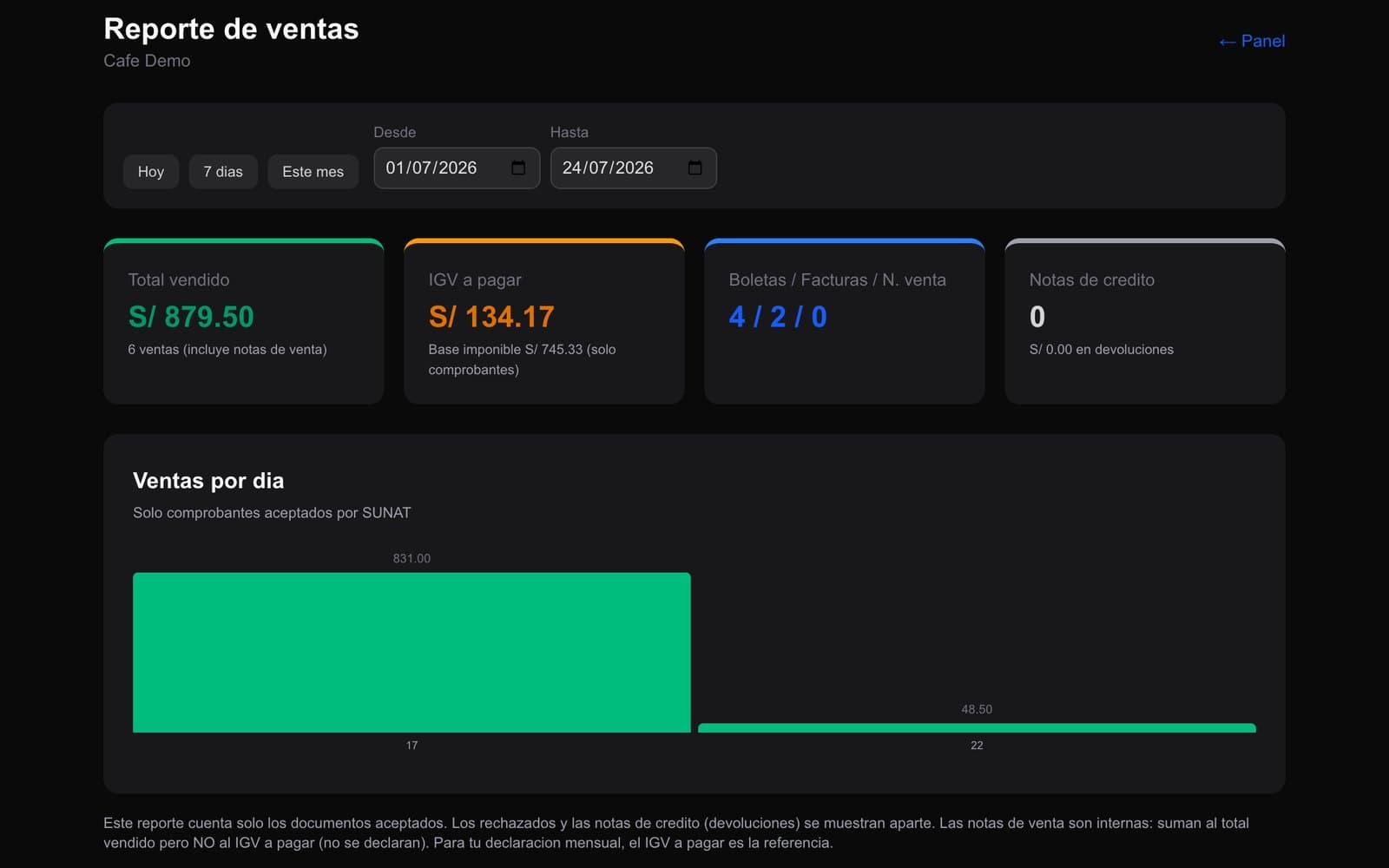Go back via the Panel link
This screenshot has width=1389, height=868.
coord(1251,41)
